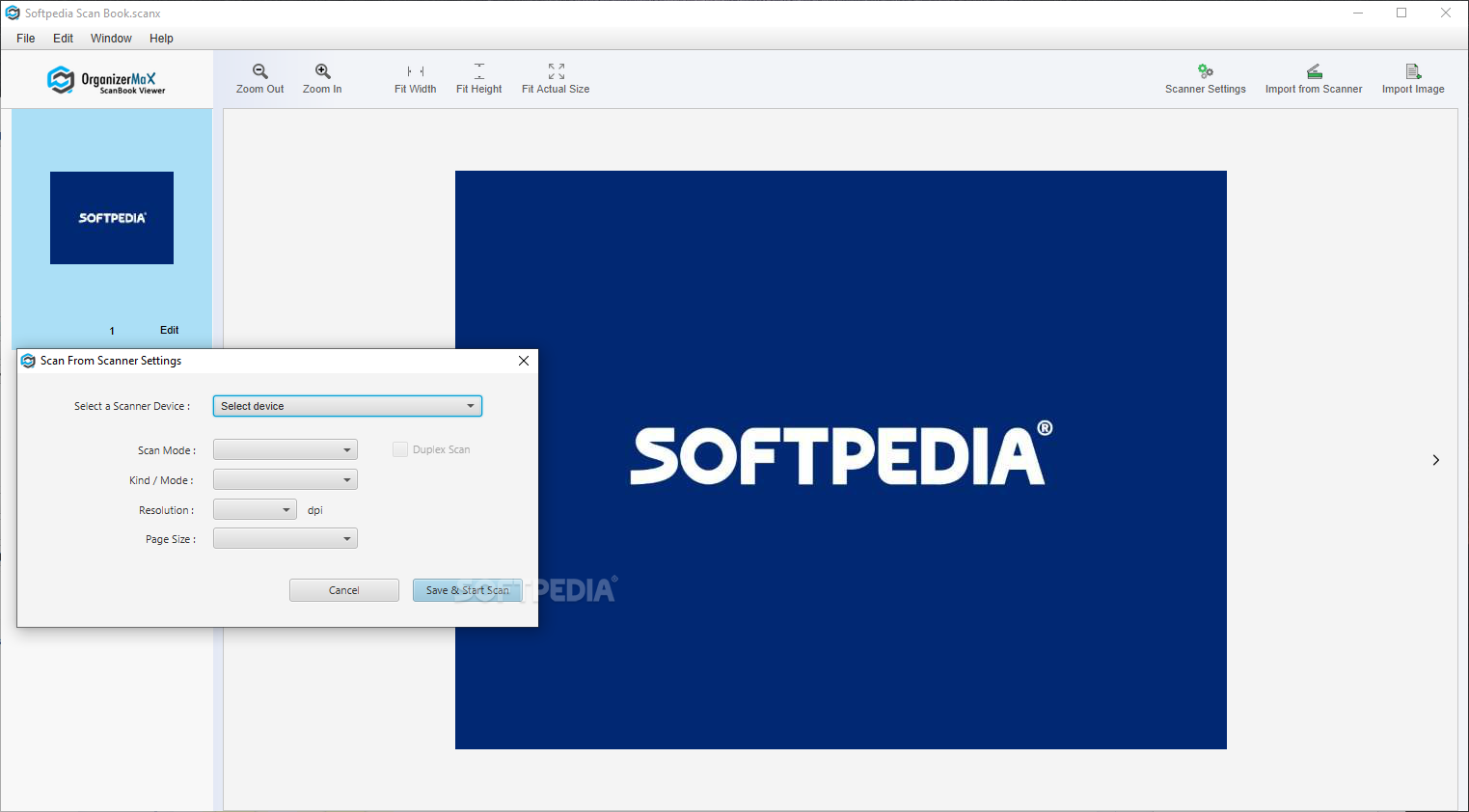Open the File menu
This screenshot has width=1469, height=812.
coord(26,39)
